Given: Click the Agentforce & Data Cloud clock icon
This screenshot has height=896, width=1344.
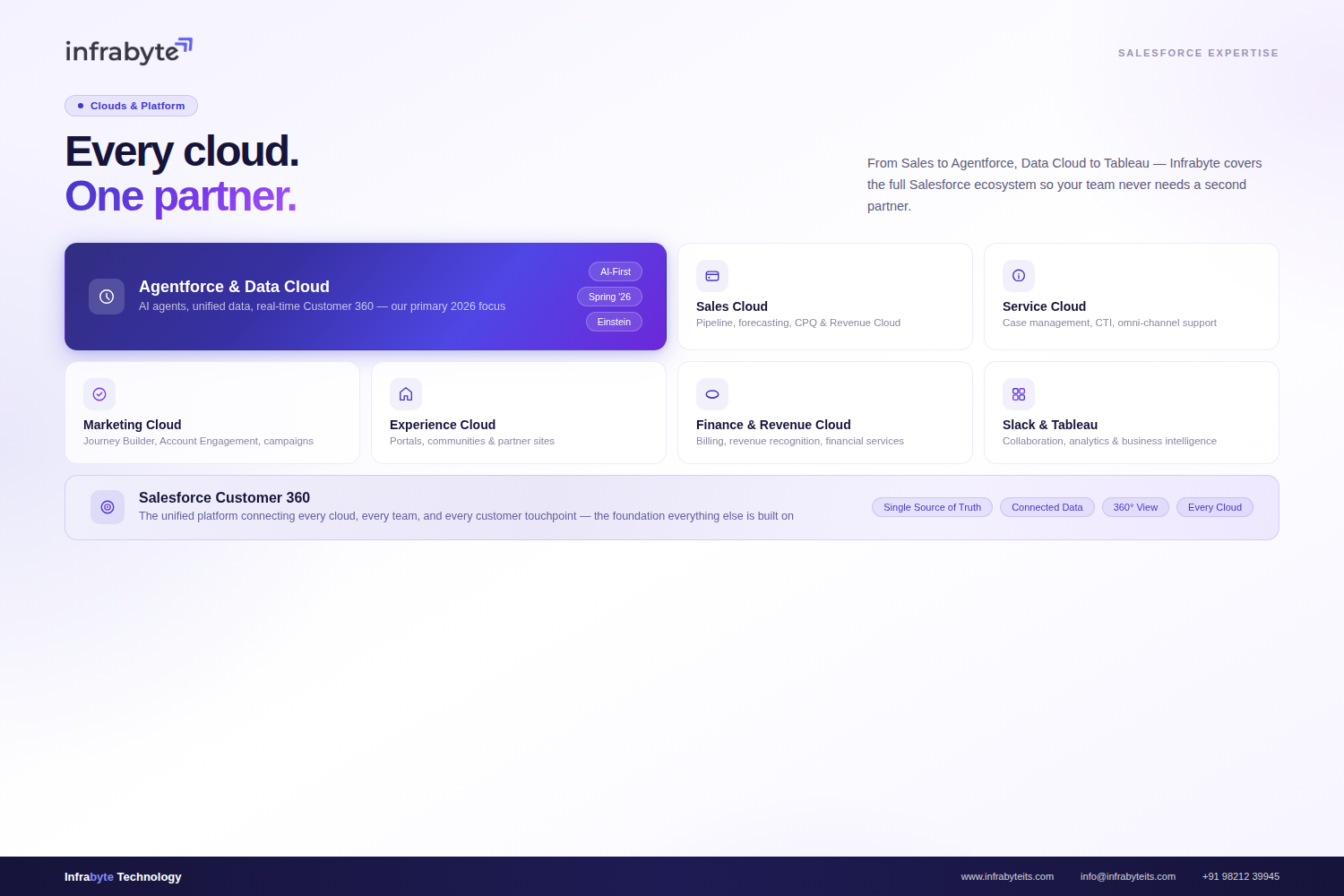Looking at the screenshot, I should pyautogui.click(x=107, y=297).
